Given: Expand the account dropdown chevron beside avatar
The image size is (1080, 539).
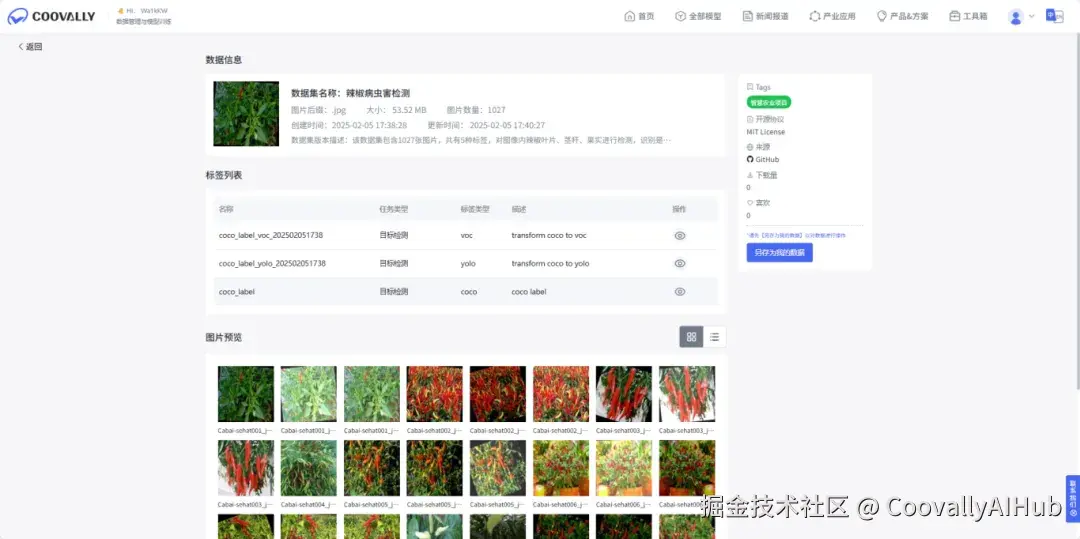Looking at the screenshot, I should click(1031, 16).
